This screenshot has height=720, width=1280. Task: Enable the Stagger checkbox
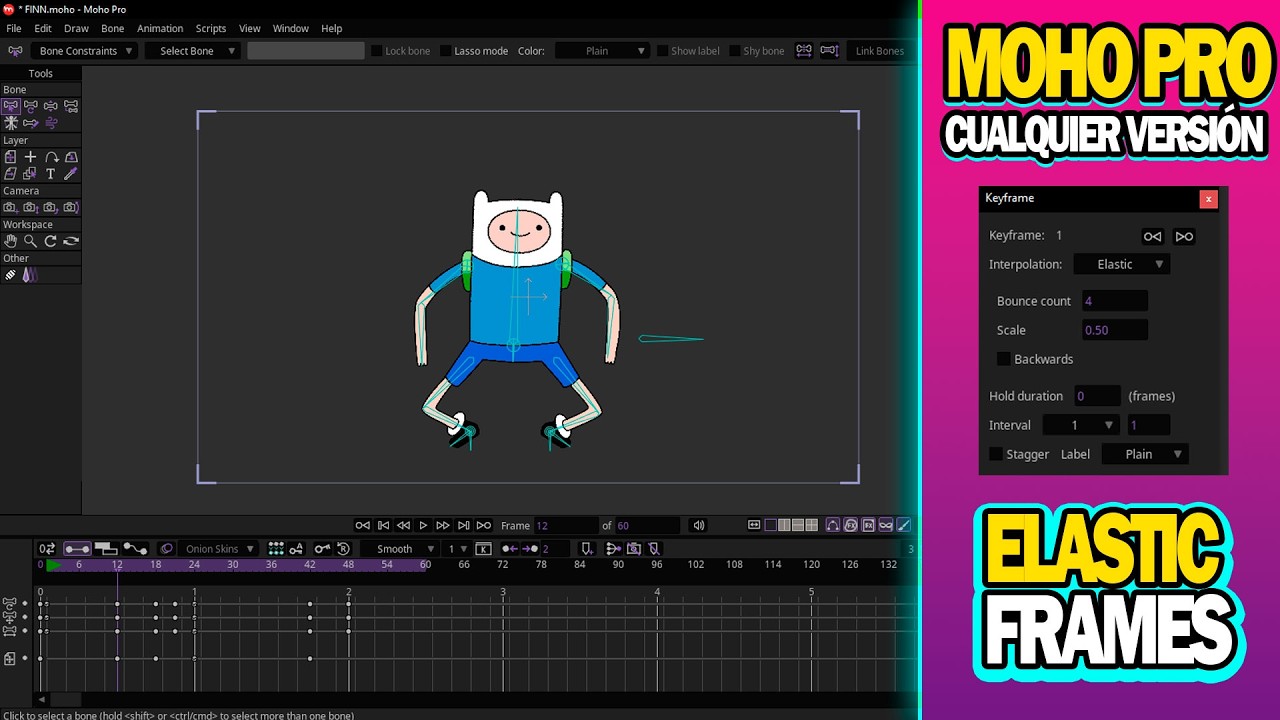coord(996,454)
